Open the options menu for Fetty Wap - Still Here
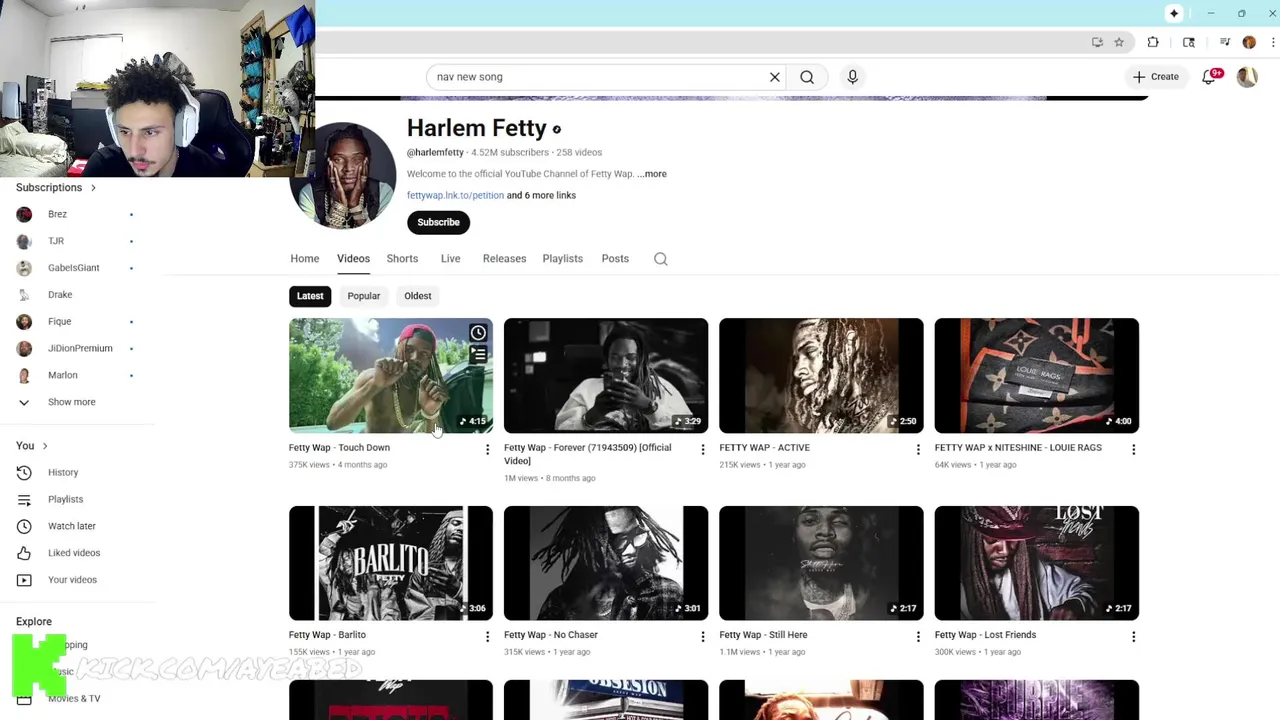Screen dimensions: 1280x720 (918, 637)
